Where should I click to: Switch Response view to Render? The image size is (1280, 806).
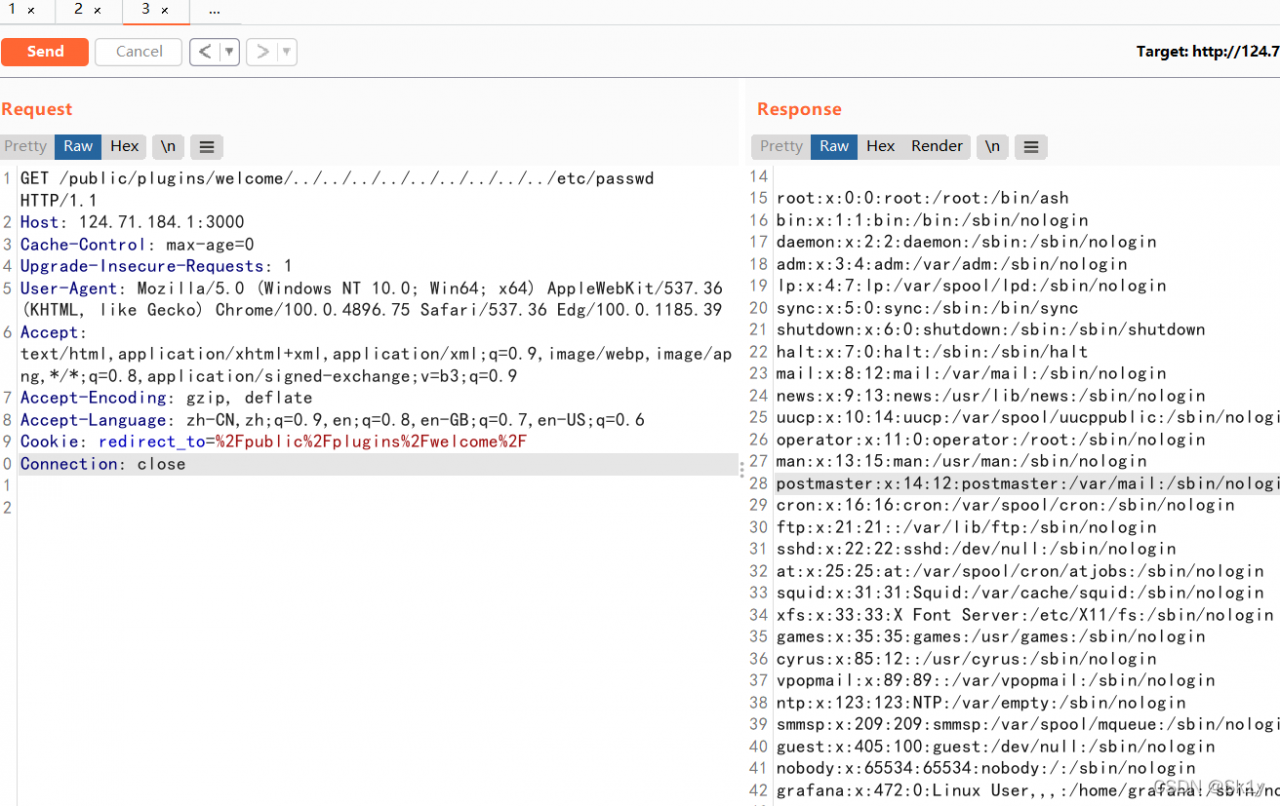pyautogui.click(x=937, y=146)
